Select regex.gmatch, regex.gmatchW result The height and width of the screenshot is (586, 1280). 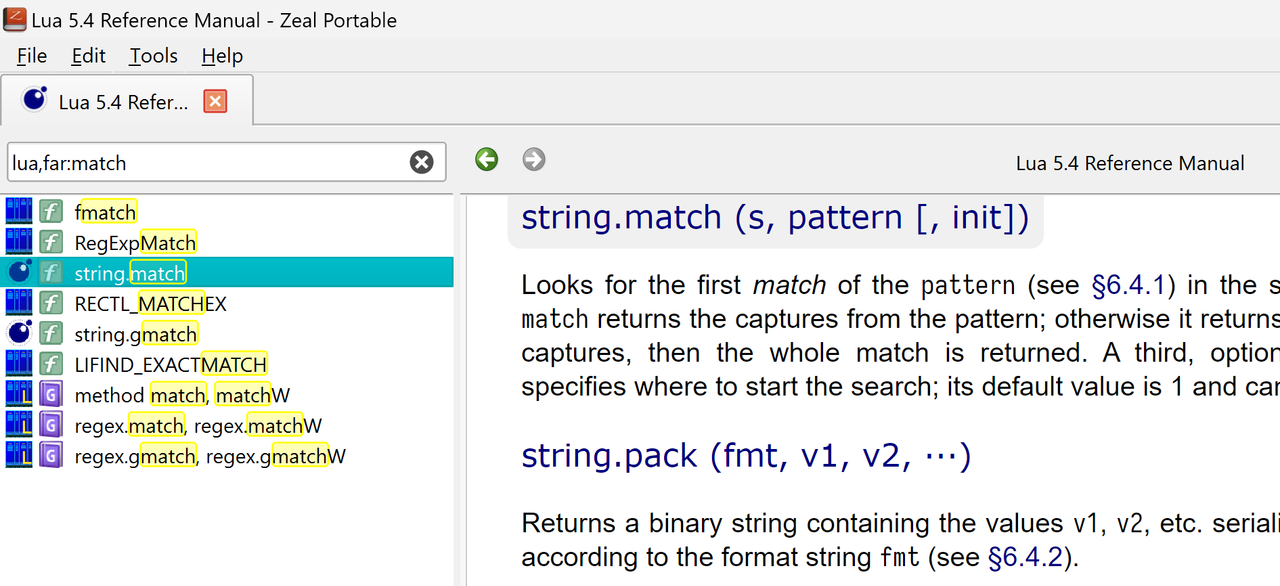(227, 456)
